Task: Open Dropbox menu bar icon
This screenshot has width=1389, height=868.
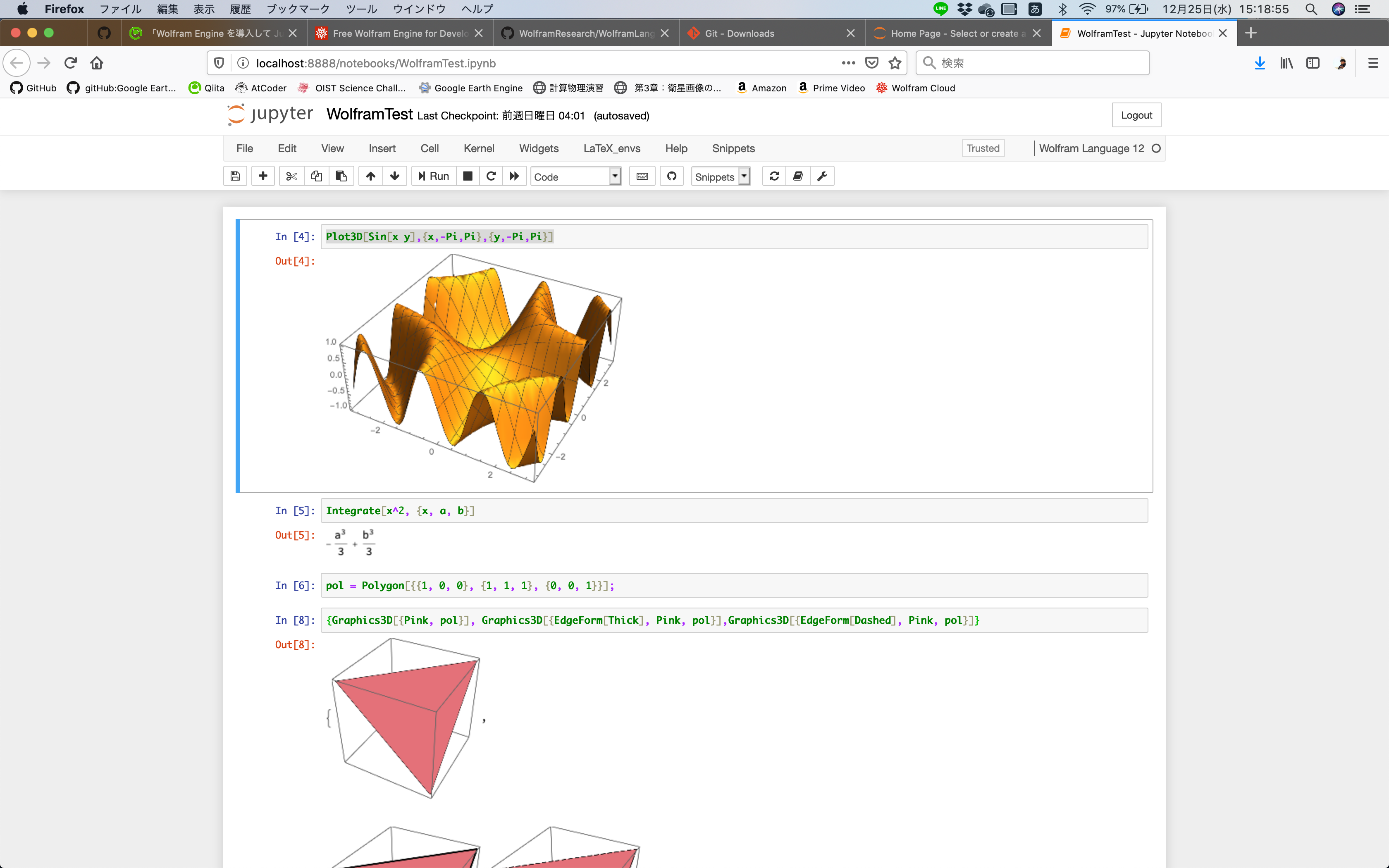Action: (964, 9)
